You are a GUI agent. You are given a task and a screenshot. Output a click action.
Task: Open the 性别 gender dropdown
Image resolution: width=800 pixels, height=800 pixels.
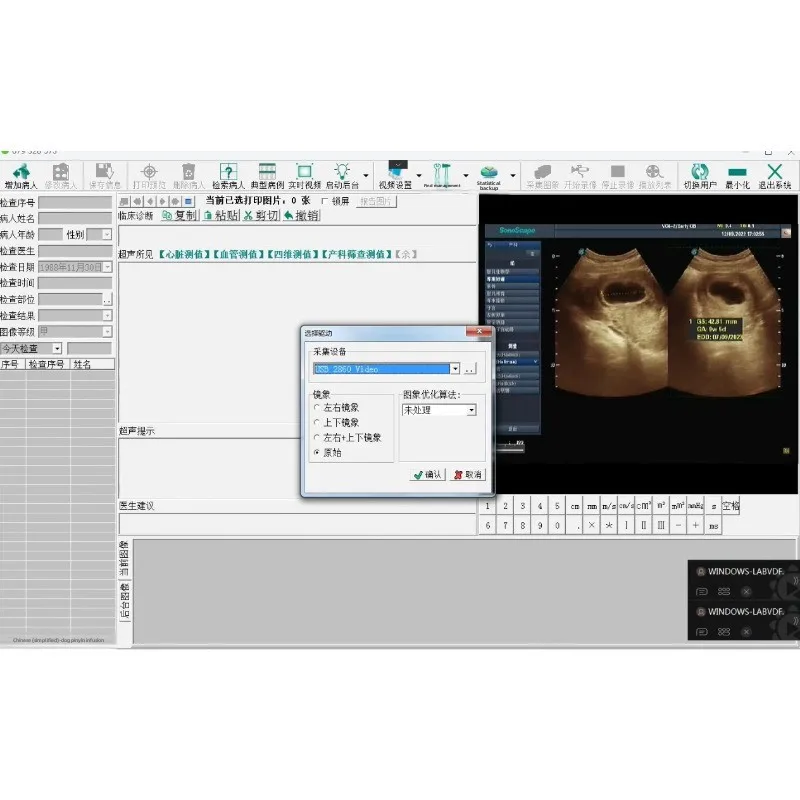click(x=107, y=235)
